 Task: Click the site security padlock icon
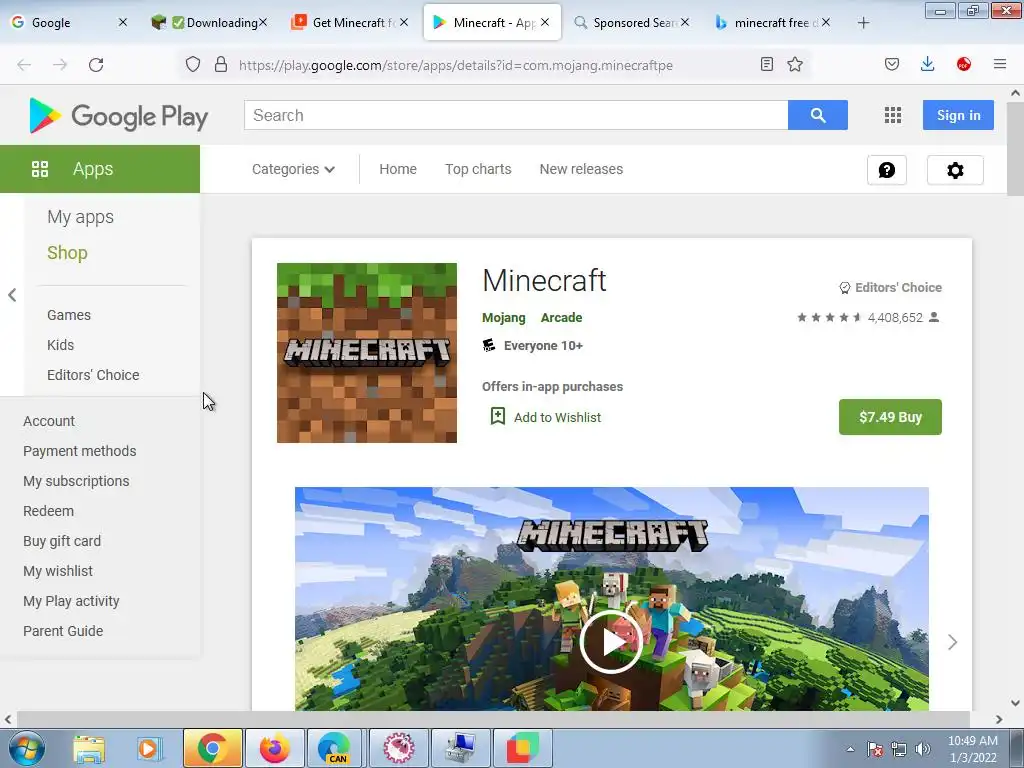[x=221, y=64]
